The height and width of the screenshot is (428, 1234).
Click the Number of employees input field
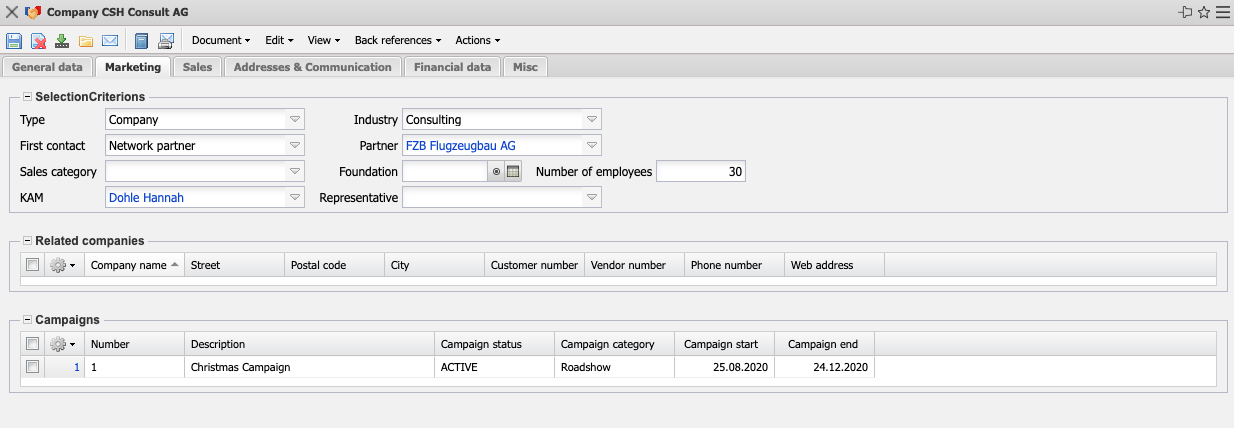700,172
